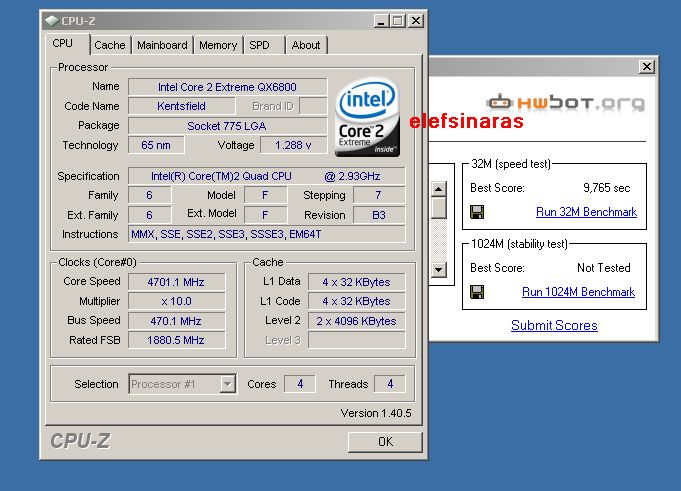Click the L1 Code value 4 x 32 KBytes

357,301
